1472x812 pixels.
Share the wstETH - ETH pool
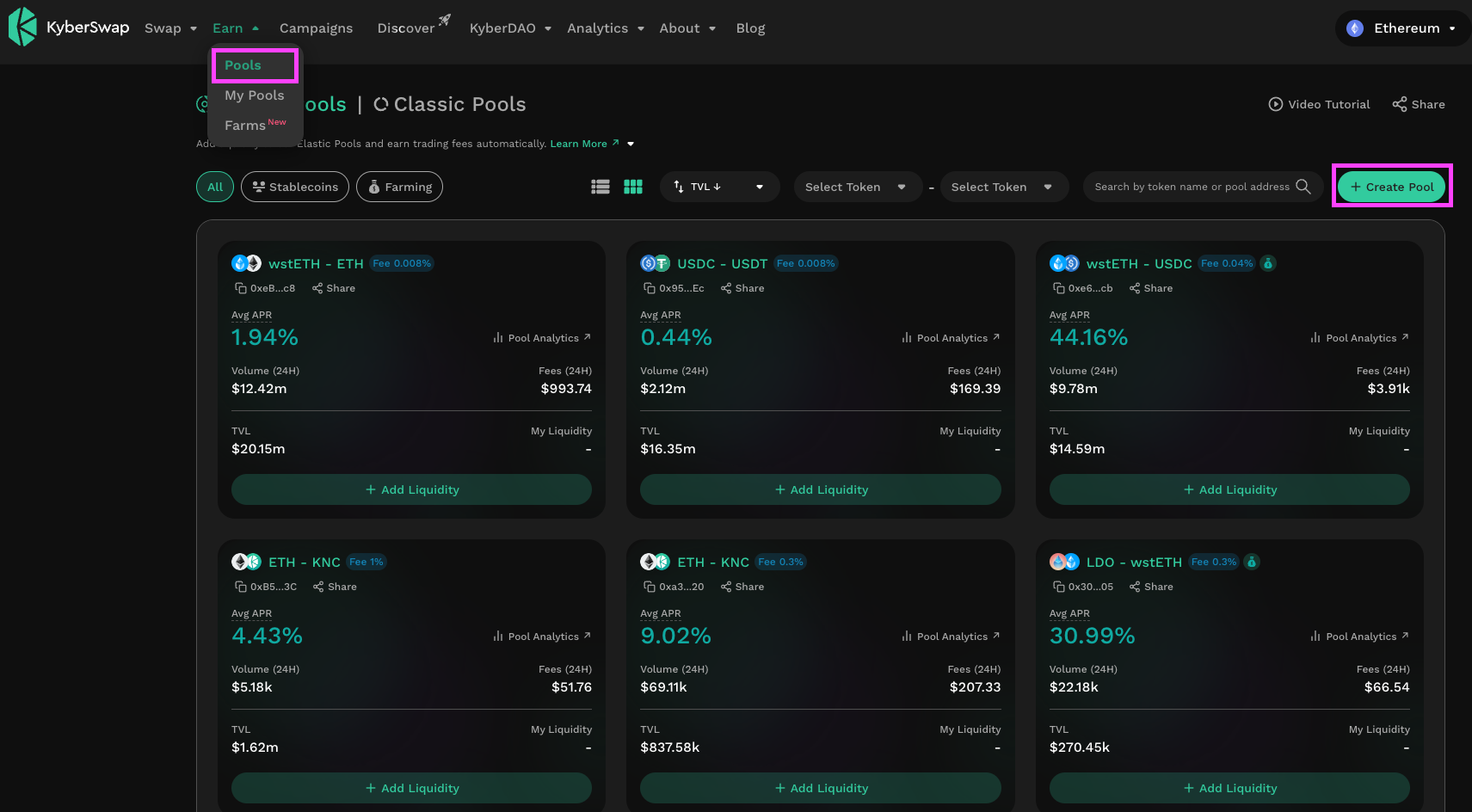point(334,288)
